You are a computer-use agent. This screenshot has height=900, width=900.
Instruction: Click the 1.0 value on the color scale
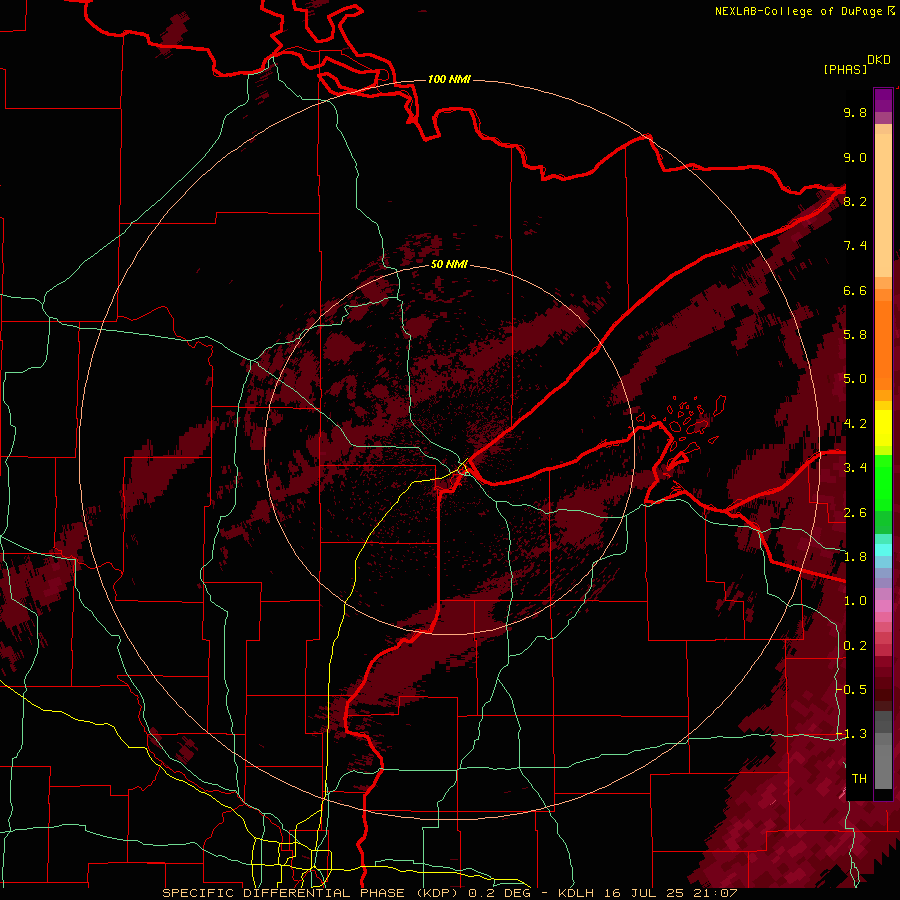(855, 601)
